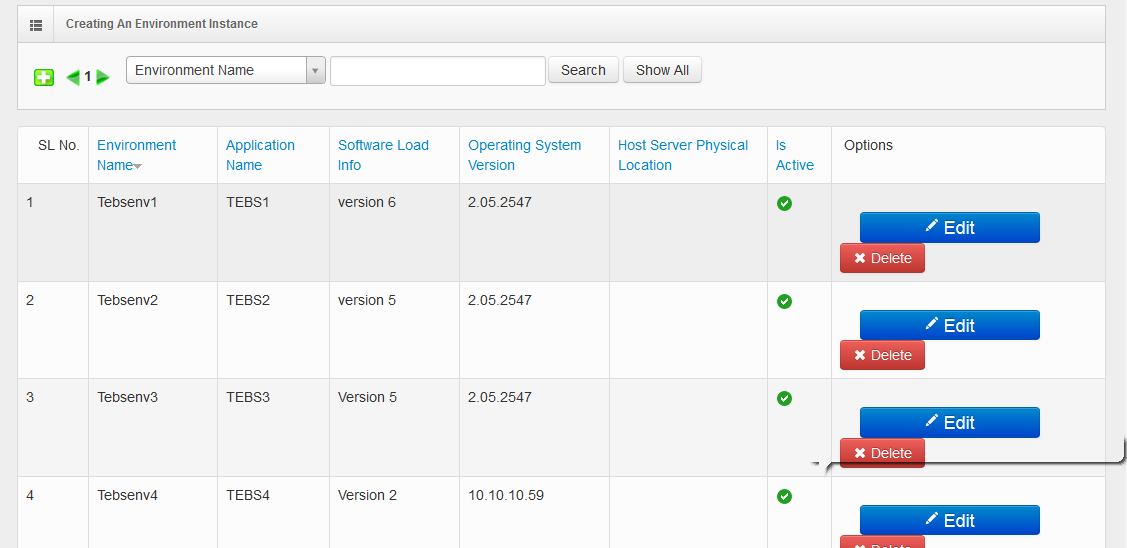Viewport: 1127px width, 548px height.
Task: Click the active status icon for Tebsenv2
Action: click(784, 301)
